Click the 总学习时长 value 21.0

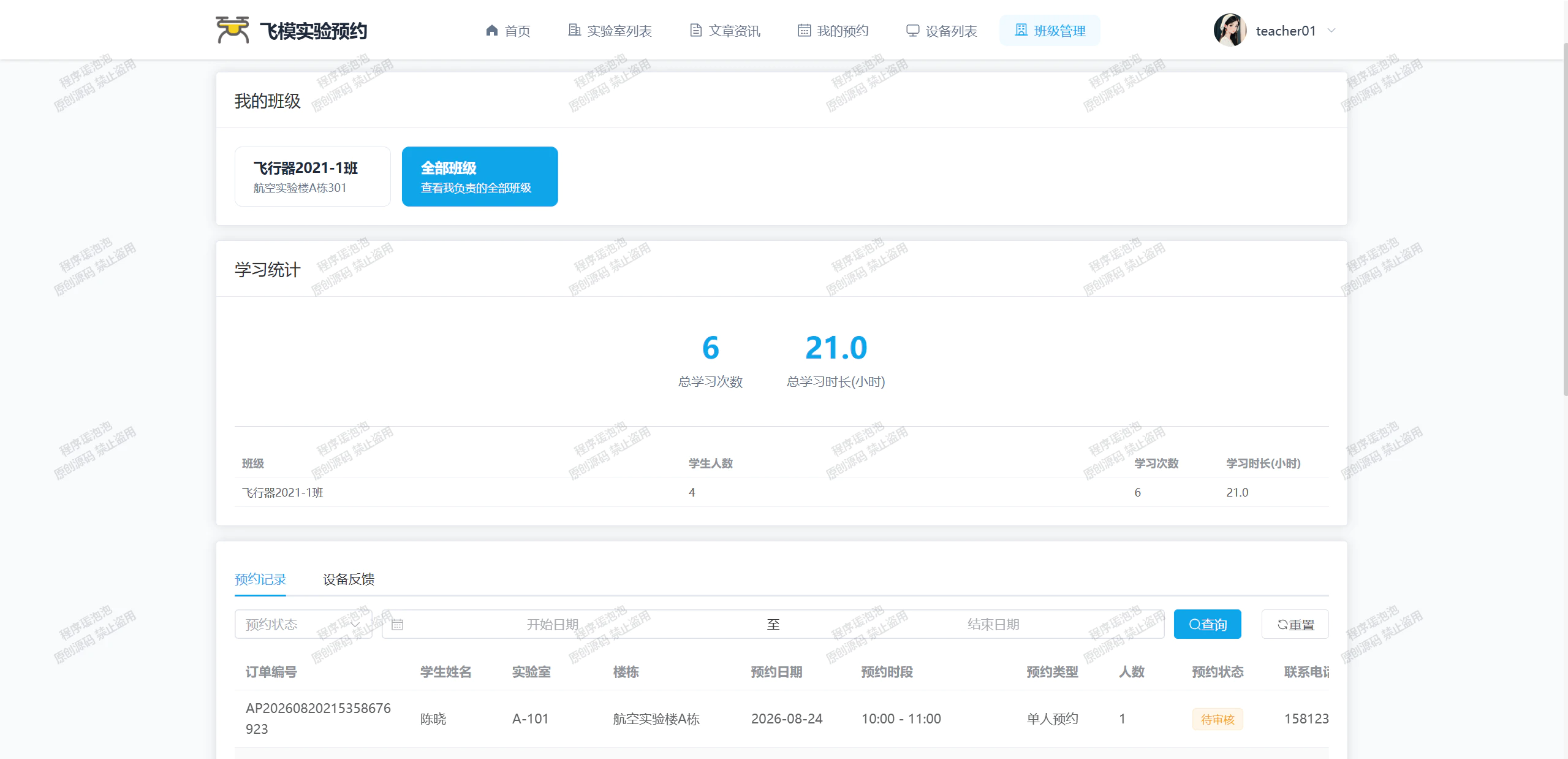(836, 348)
